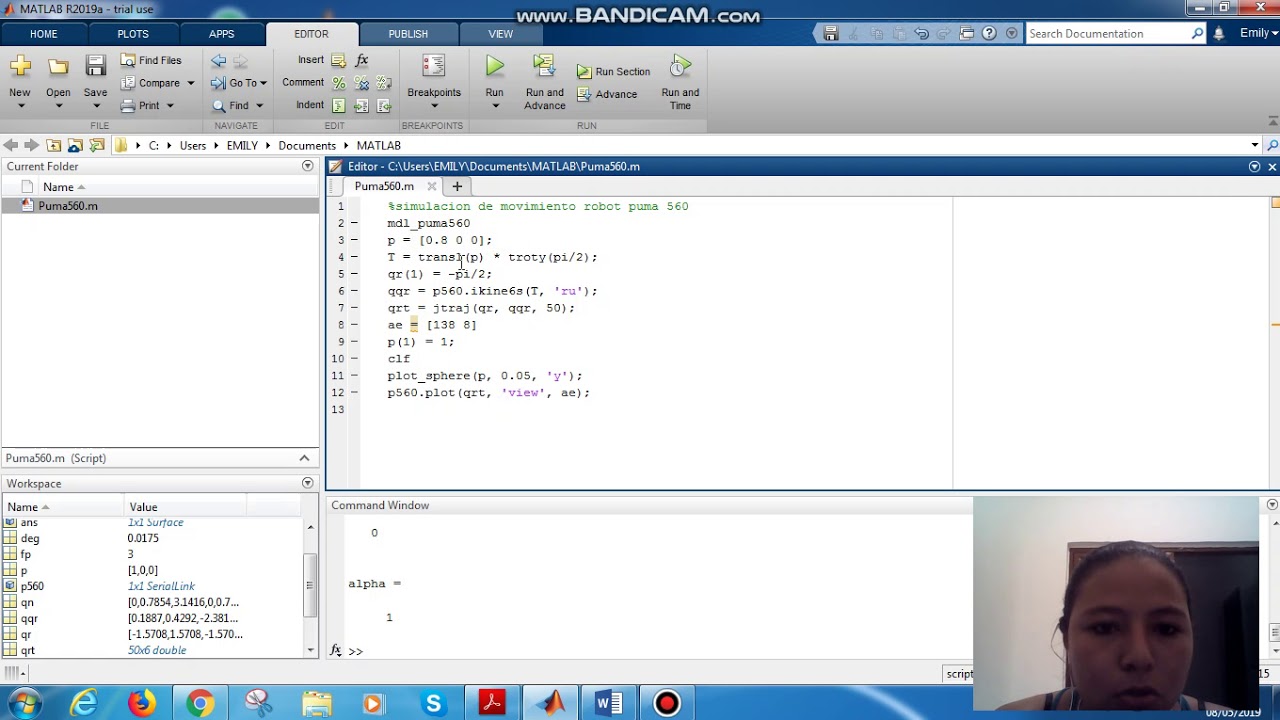
Task: Click Advance in the Run group
Action: pyautogui.click(x=607, y=94)
